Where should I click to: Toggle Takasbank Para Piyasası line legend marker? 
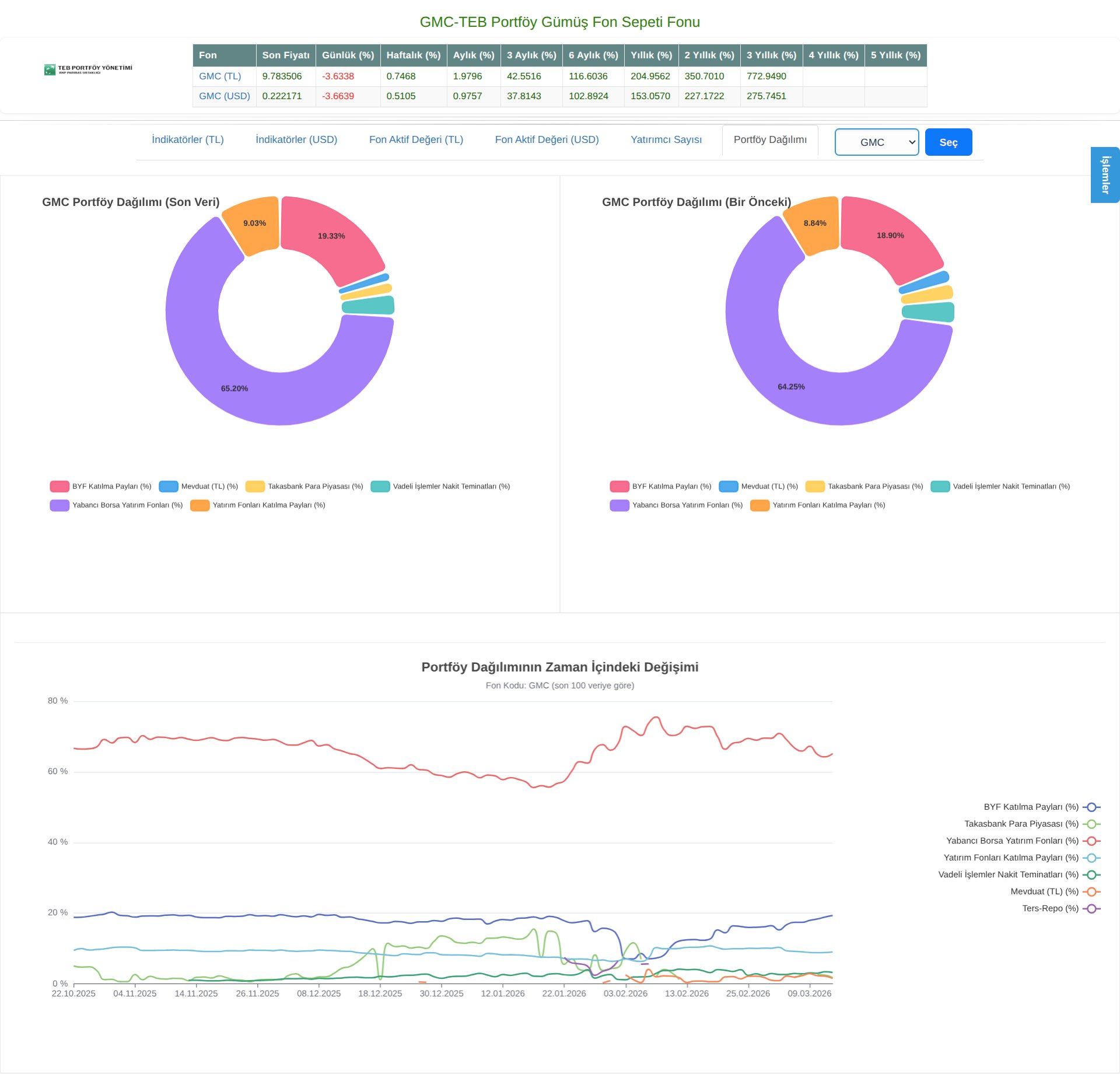click(1091, 824)
